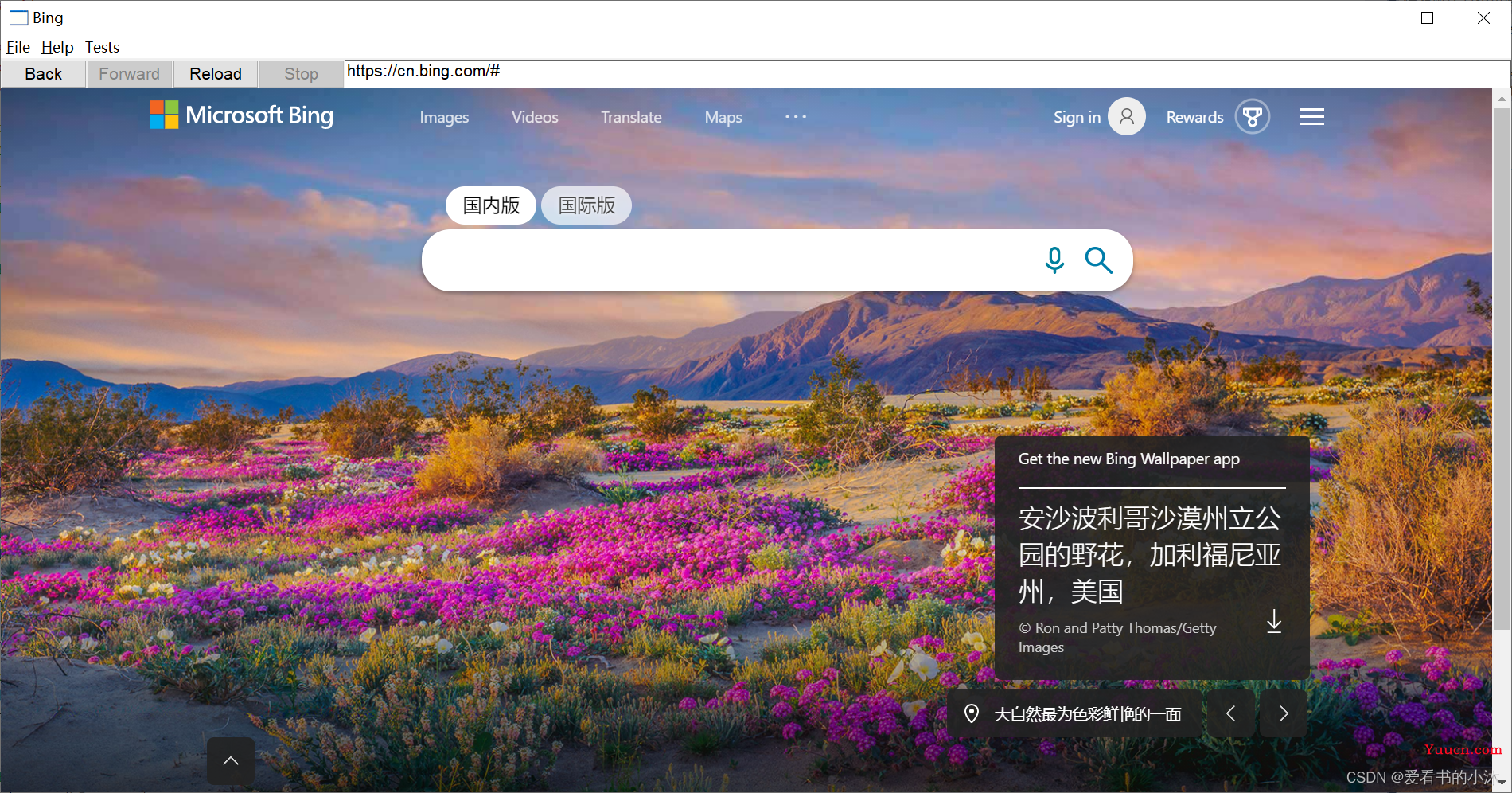
Task: Click the scrollbar down arrow
Action: pyautogui.click(x=1502, y=782)
